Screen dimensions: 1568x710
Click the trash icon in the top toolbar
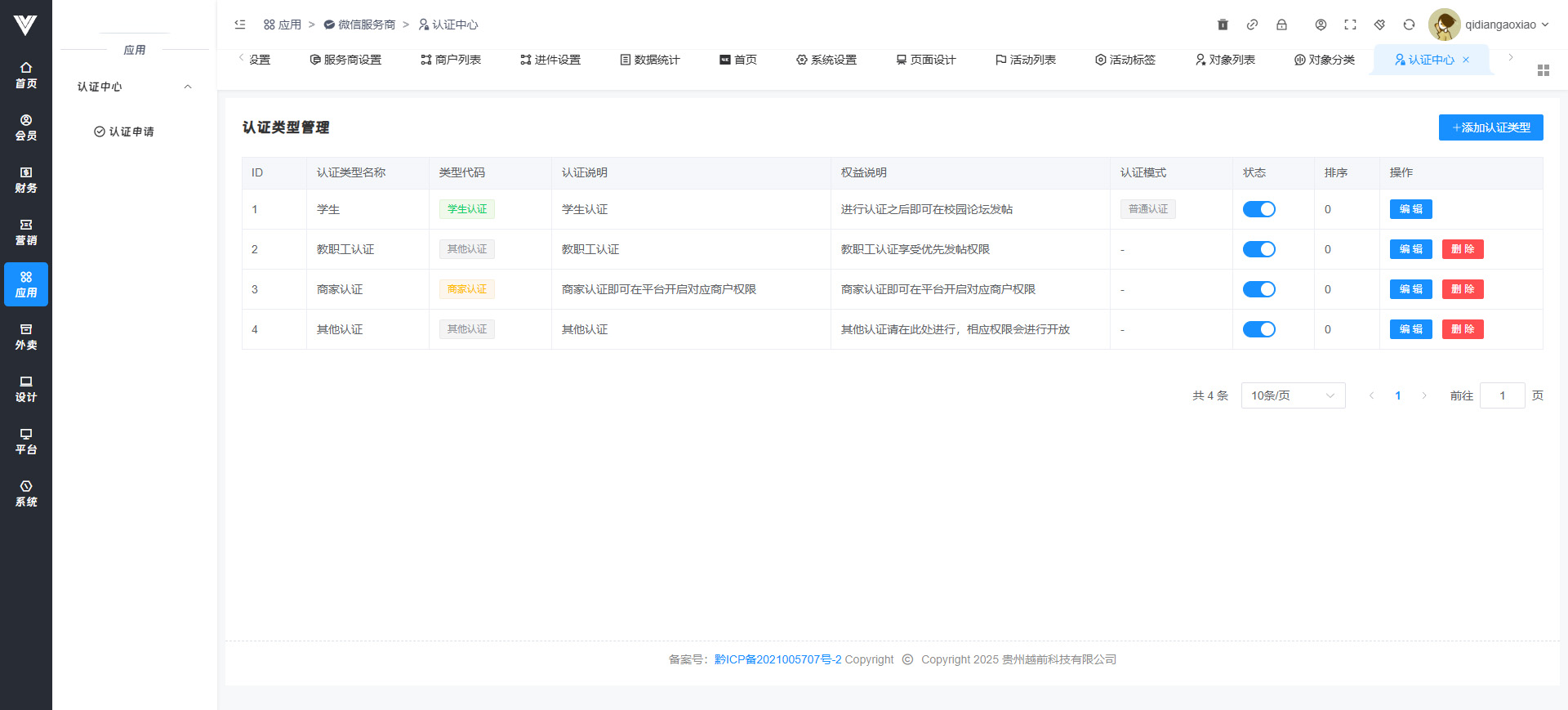tap(1223, 25)
